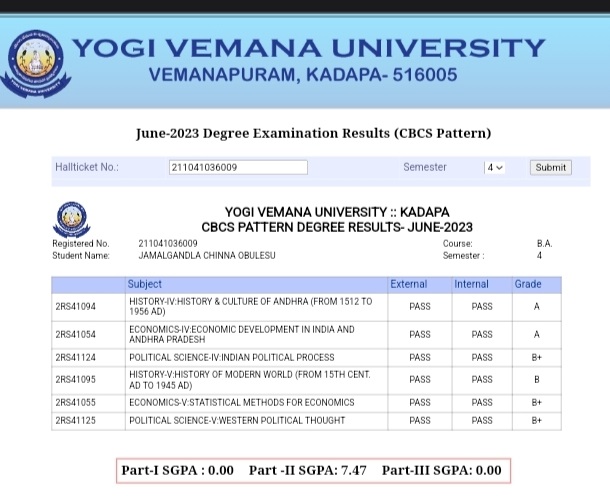Screen dimensions: 610x496
Task: Click History & Culture of Andhra subject name
Action: [x=251, y=307]
